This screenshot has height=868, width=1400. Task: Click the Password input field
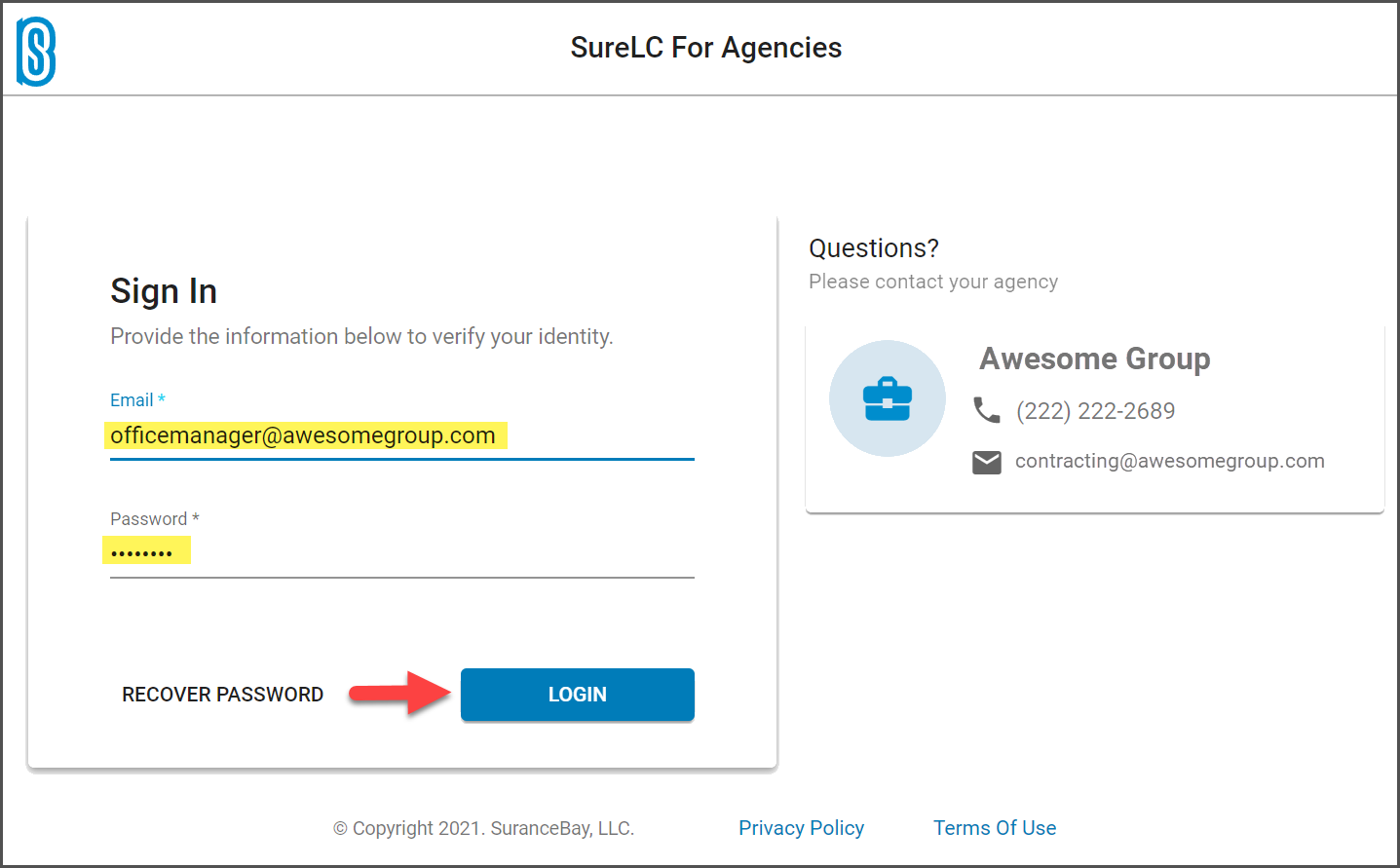[x=402, y=552]
